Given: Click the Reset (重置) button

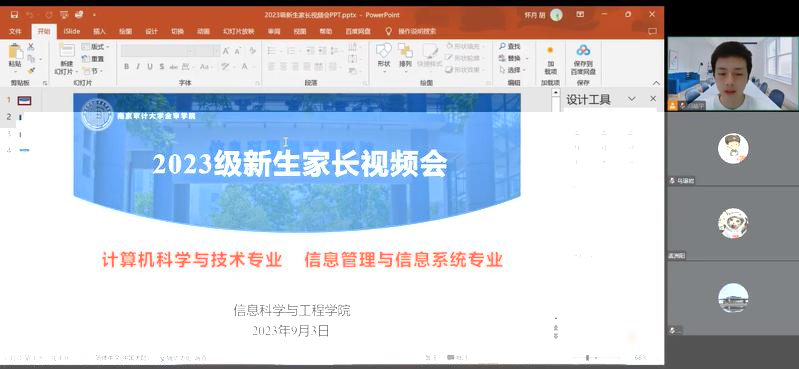Looking at the screenshot, I should [x=94, y=59].
